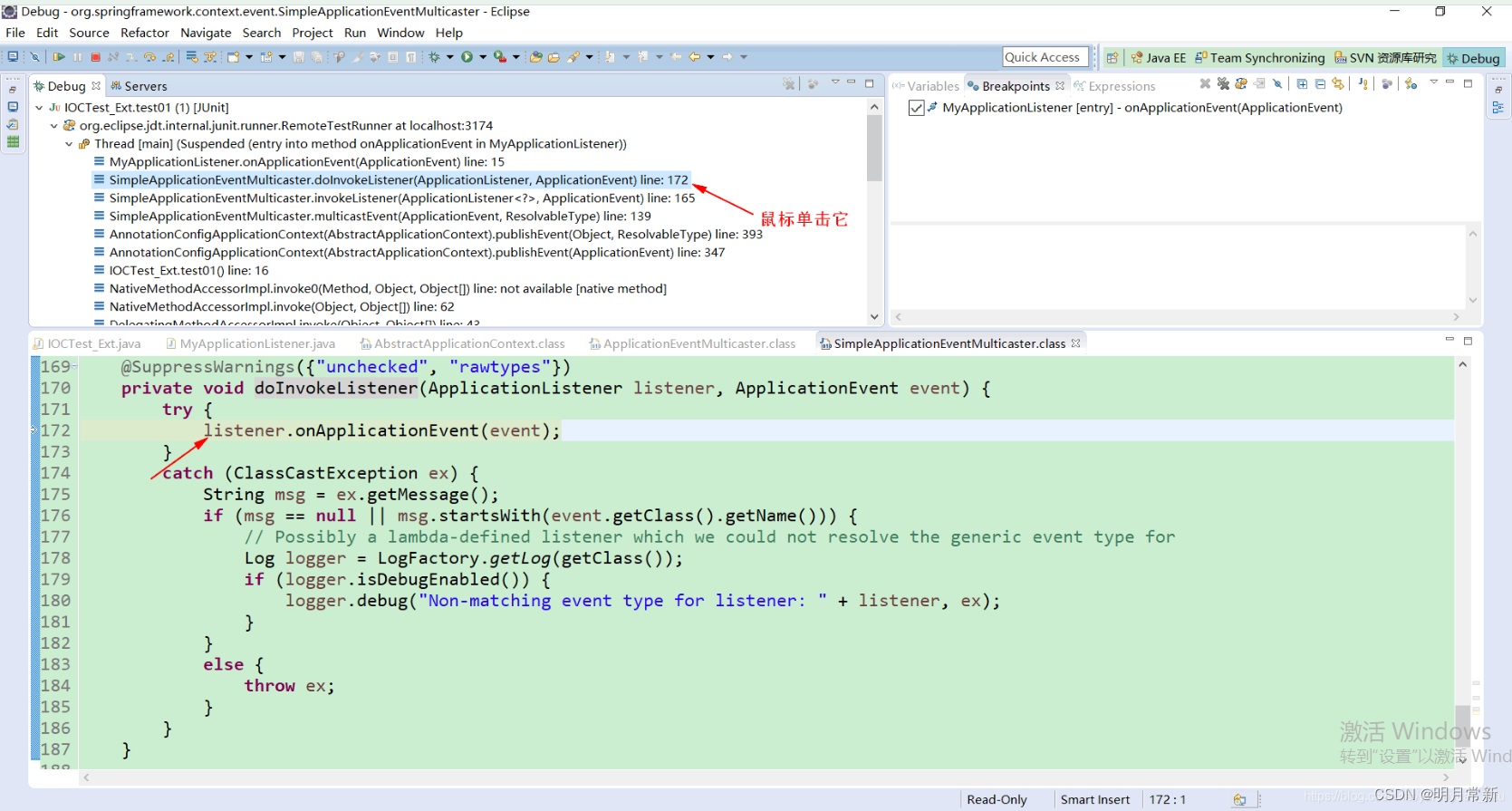
Task: Open the Run menu
Action: pyautogui.click(x=355, y=33)
